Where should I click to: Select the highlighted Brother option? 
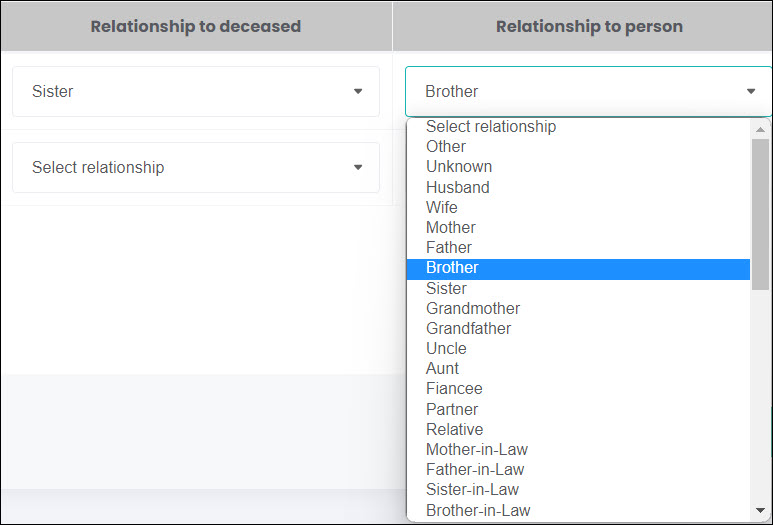tap(578, 269)
